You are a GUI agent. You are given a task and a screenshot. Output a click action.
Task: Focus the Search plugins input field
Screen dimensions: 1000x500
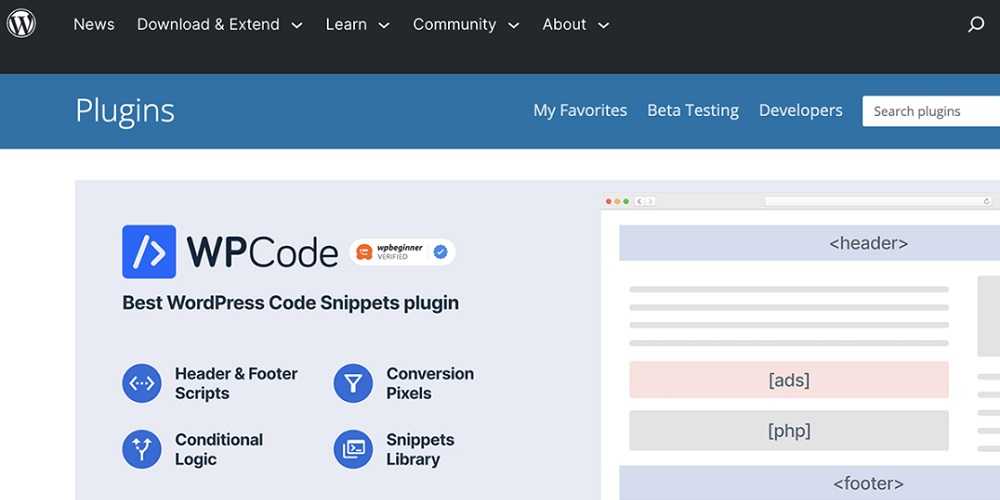click(931, 111)
